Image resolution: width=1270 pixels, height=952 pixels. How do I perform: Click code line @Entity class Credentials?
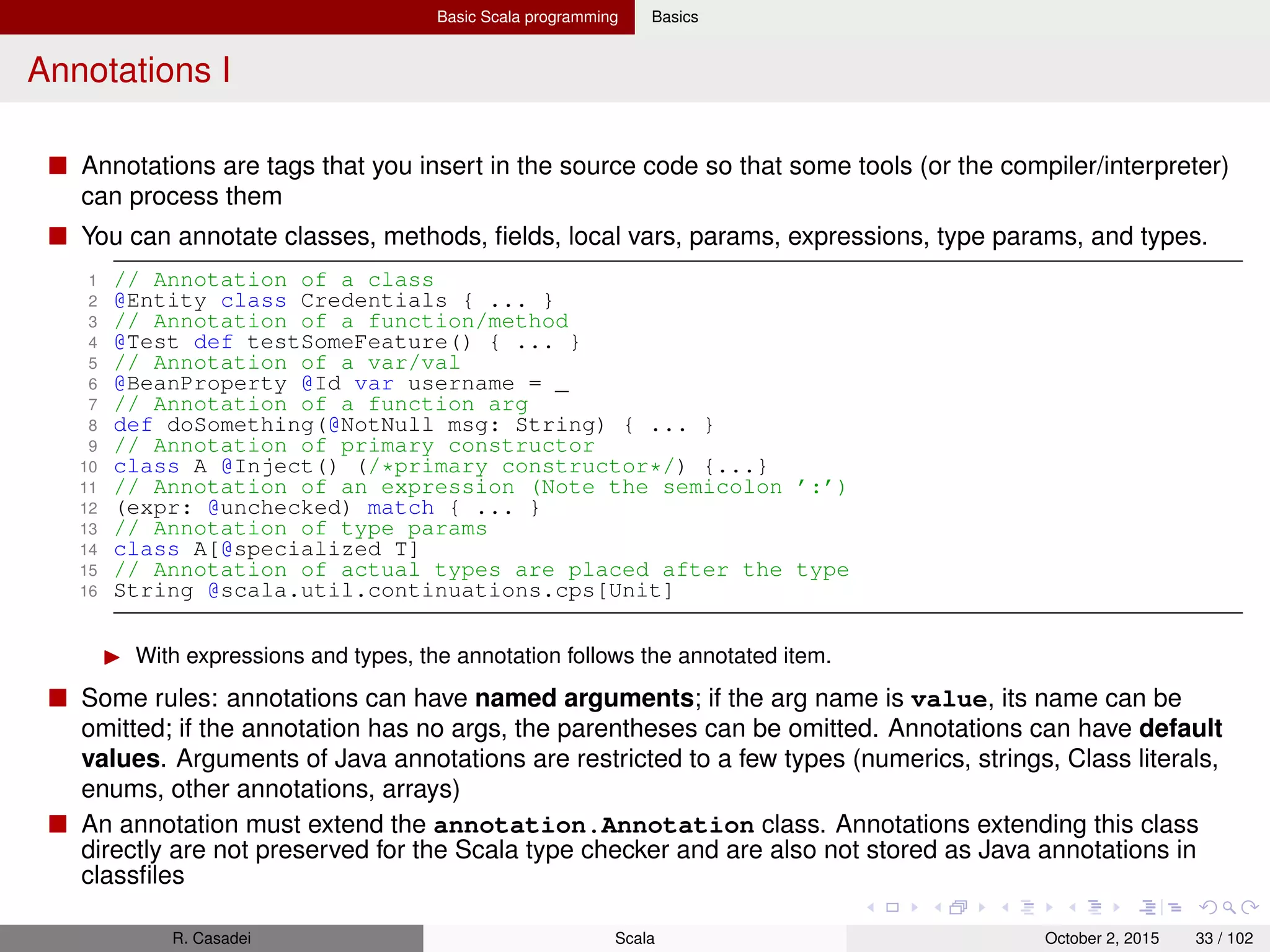point(333,301)
